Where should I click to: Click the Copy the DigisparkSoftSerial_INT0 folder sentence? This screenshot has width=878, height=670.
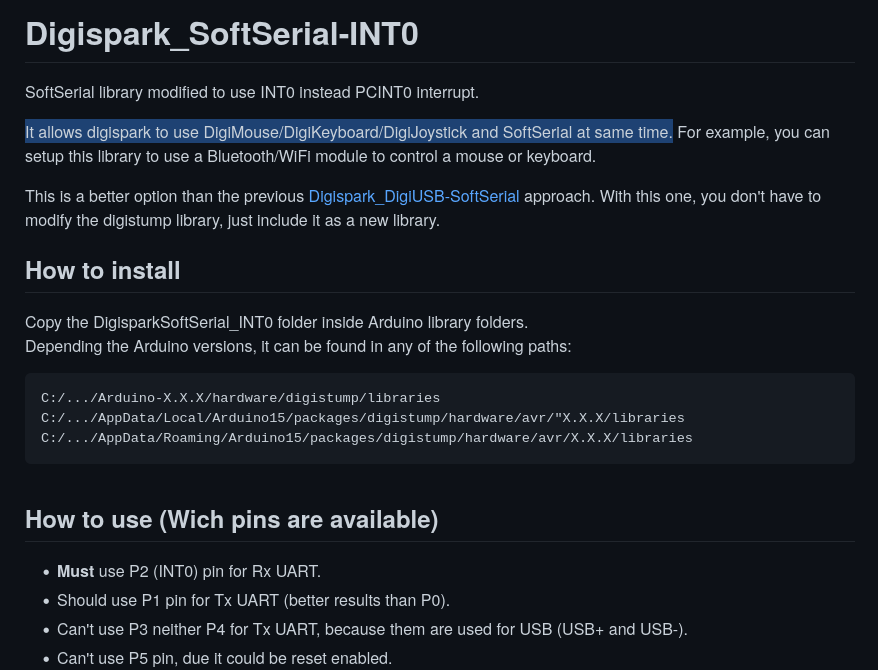click(276, 323)
